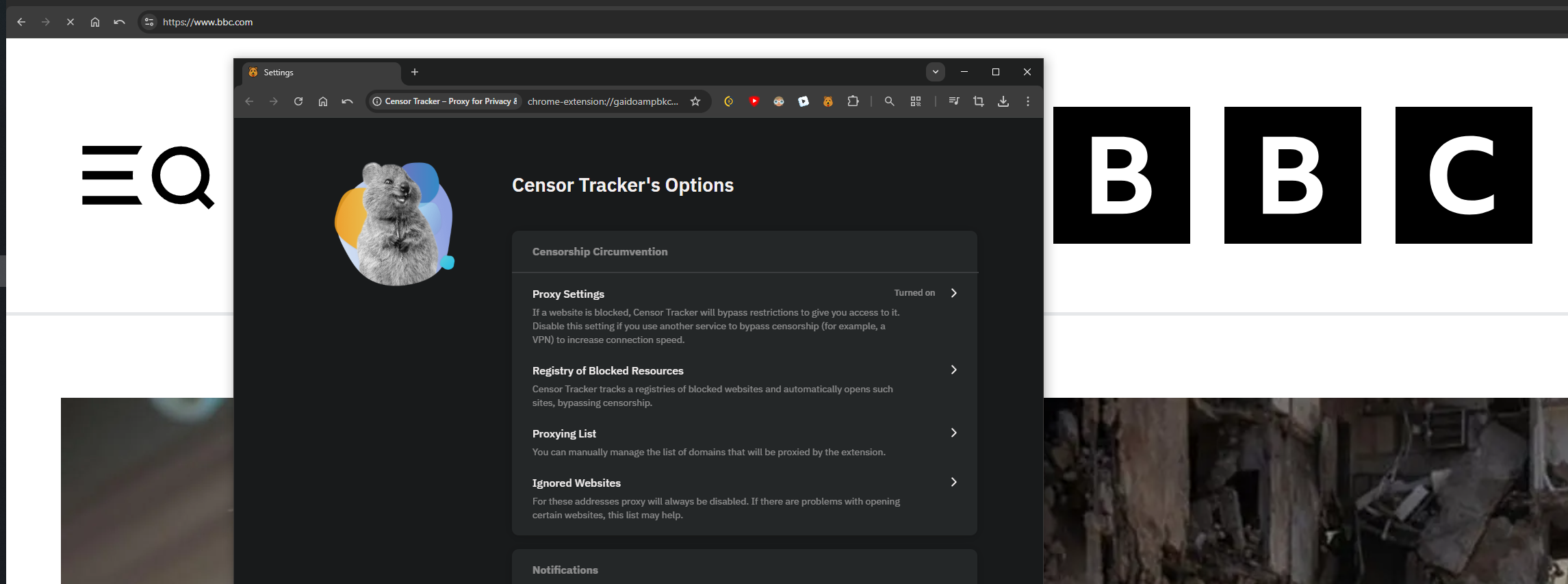The width and height of the screenshot is (1568, 584).
Task: Open site settings icon beside the bbc.com URL
Action: point(149,22)
